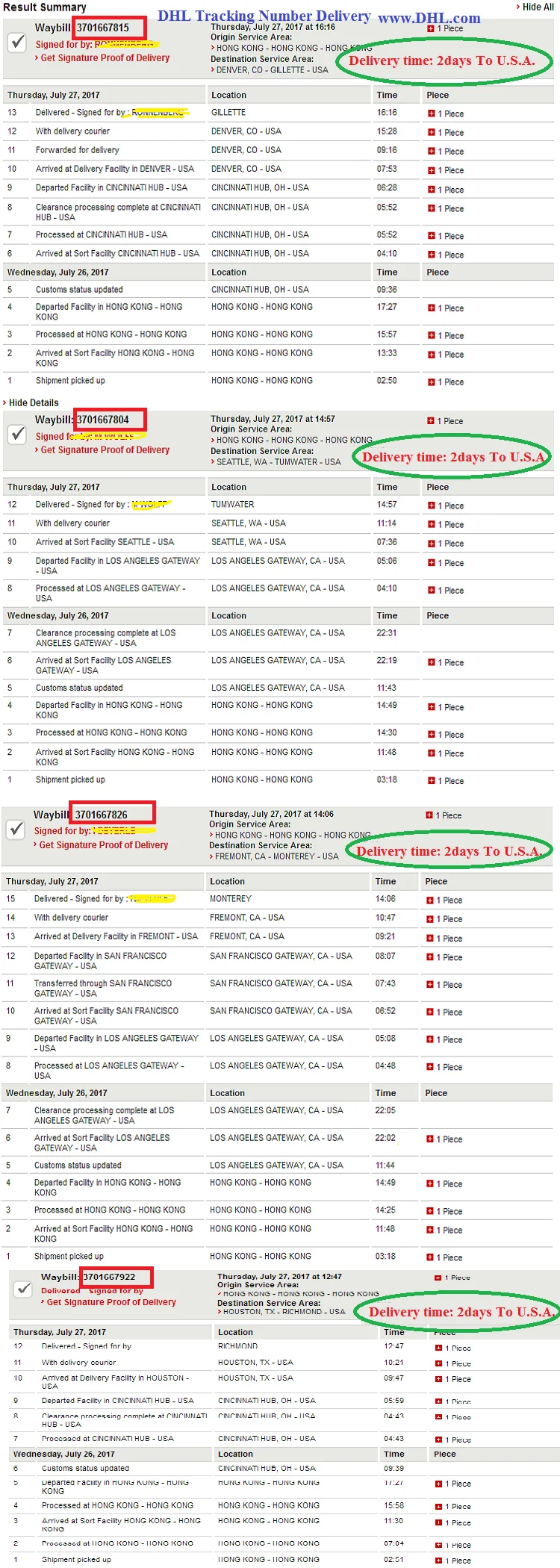The height and width of the screenshot is (1568, 560).
Task: Collapse the Hide Details section
Action: [x=31, y=402]
